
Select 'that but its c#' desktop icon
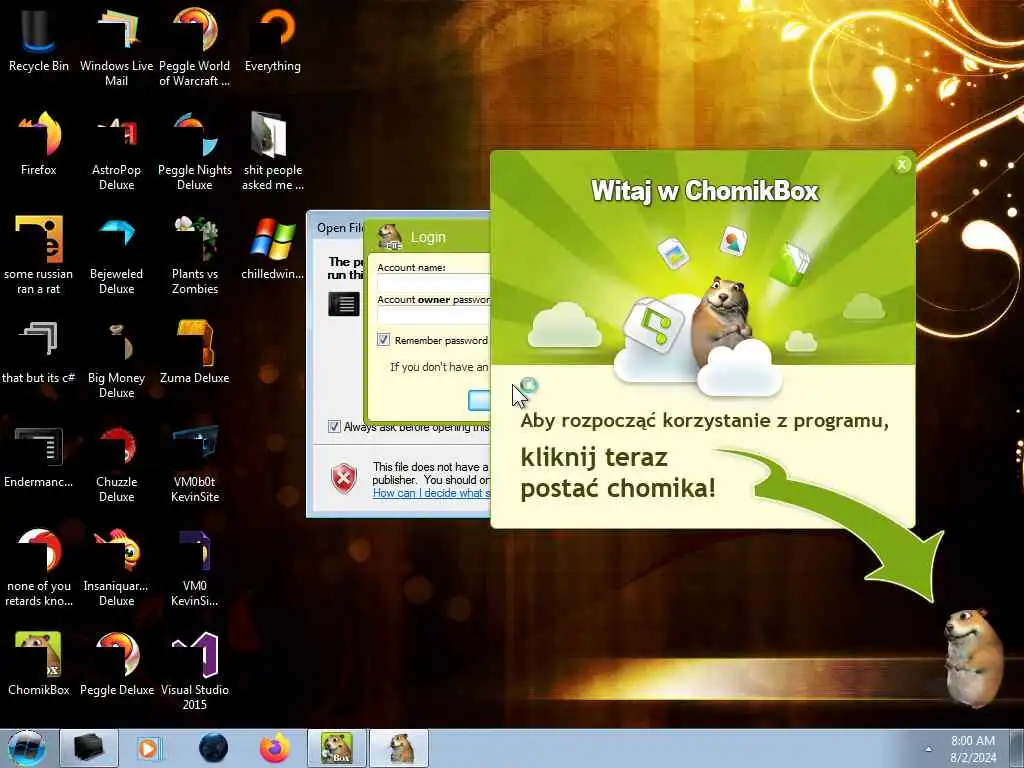[x=39, y=353]
